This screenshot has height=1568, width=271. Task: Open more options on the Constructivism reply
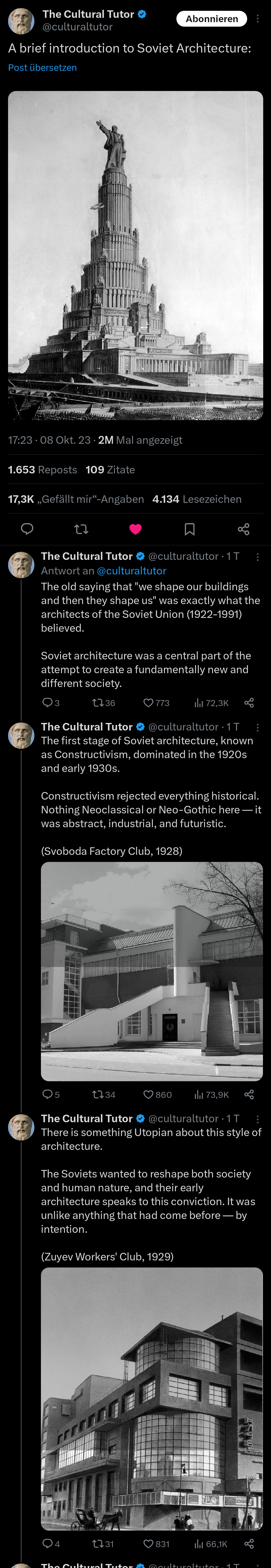point(258,727)
